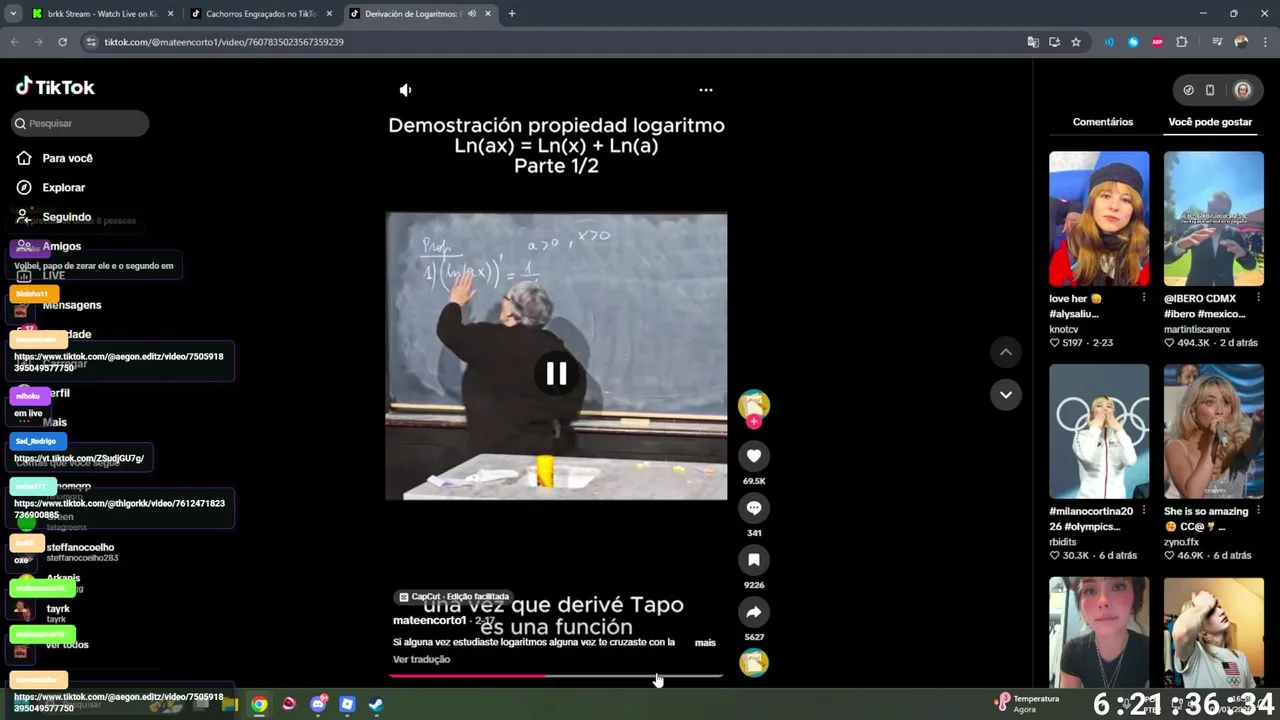Mute the video with the speaker icon
Viewport: 1280px width, 720px height.
[x=405, y=90]
